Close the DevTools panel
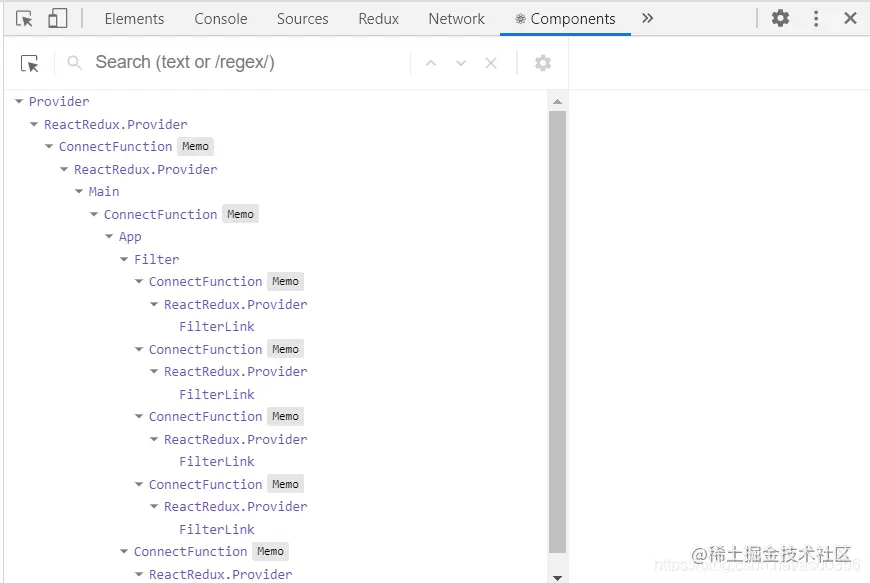The height and width of the screenshot is (583, 870). [x=850, y=18]
